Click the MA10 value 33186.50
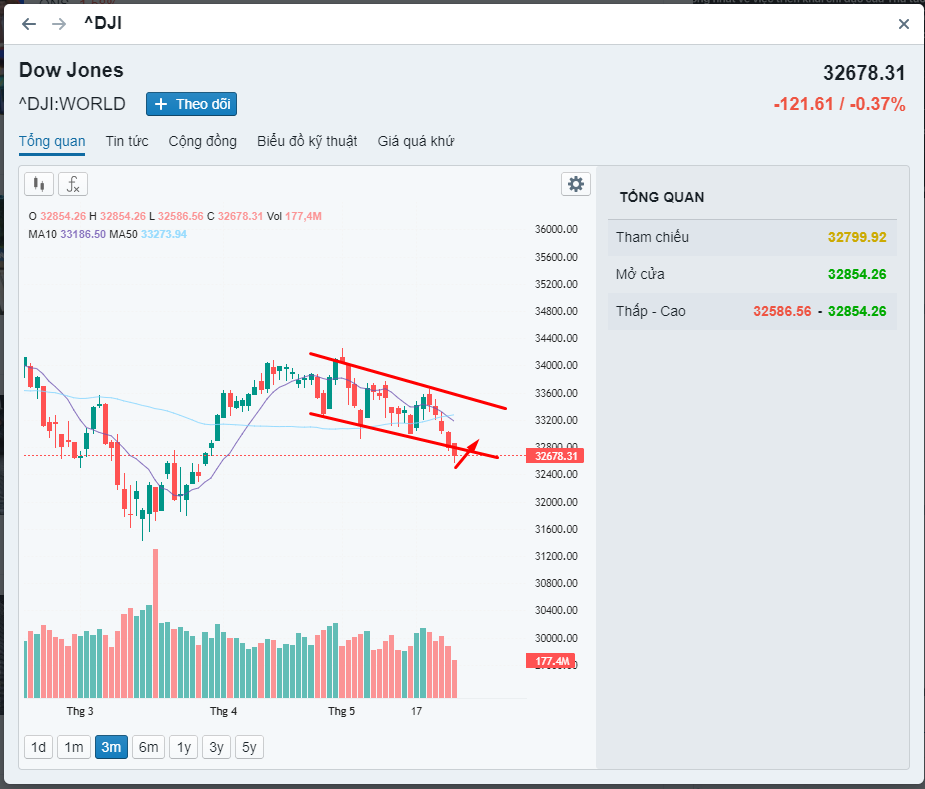925x789 pixels. pos(83,234)
